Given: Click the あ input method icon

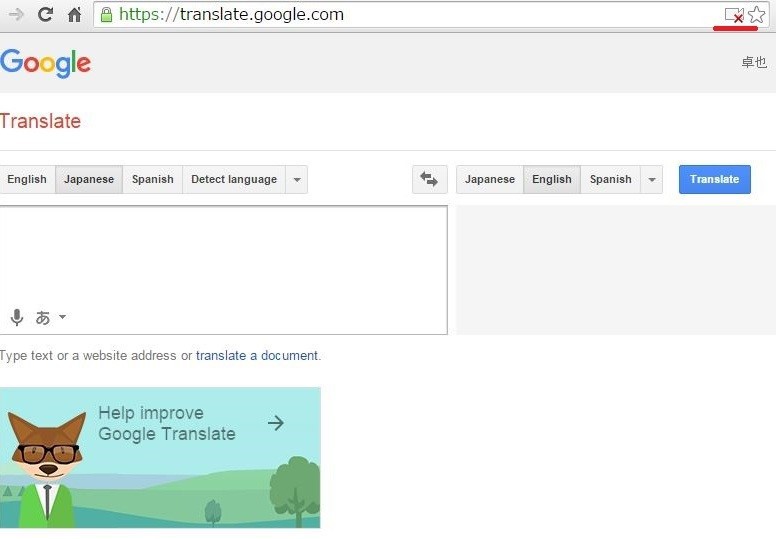Looking at the screenshot, I should [43, 317].
